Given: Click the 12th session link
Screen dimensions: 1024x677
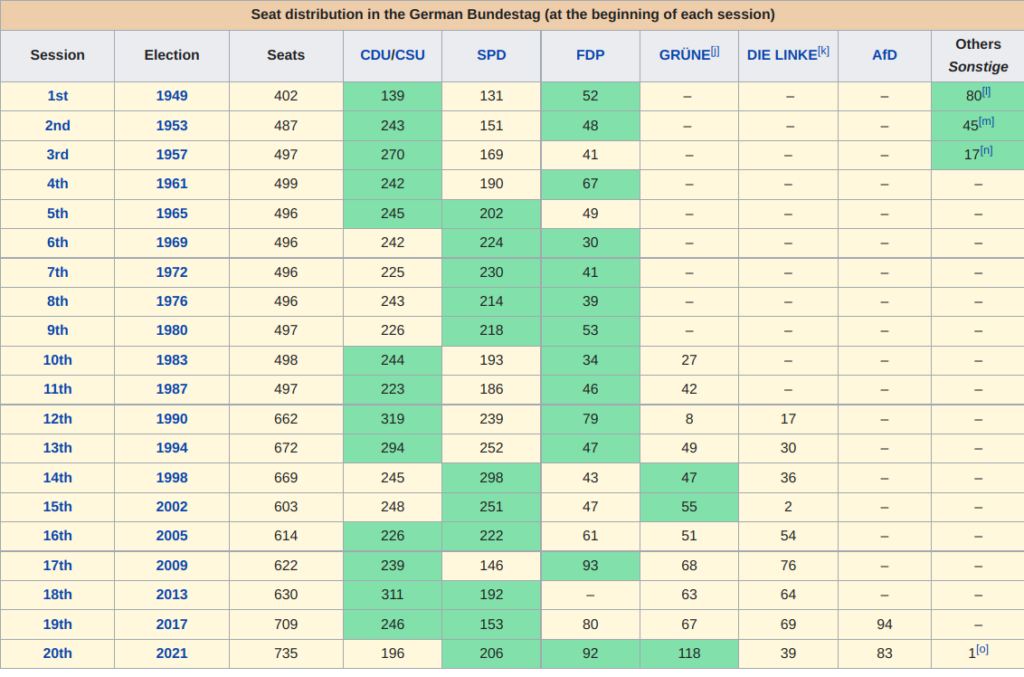Looking at the screenshot, I should 57,419.
